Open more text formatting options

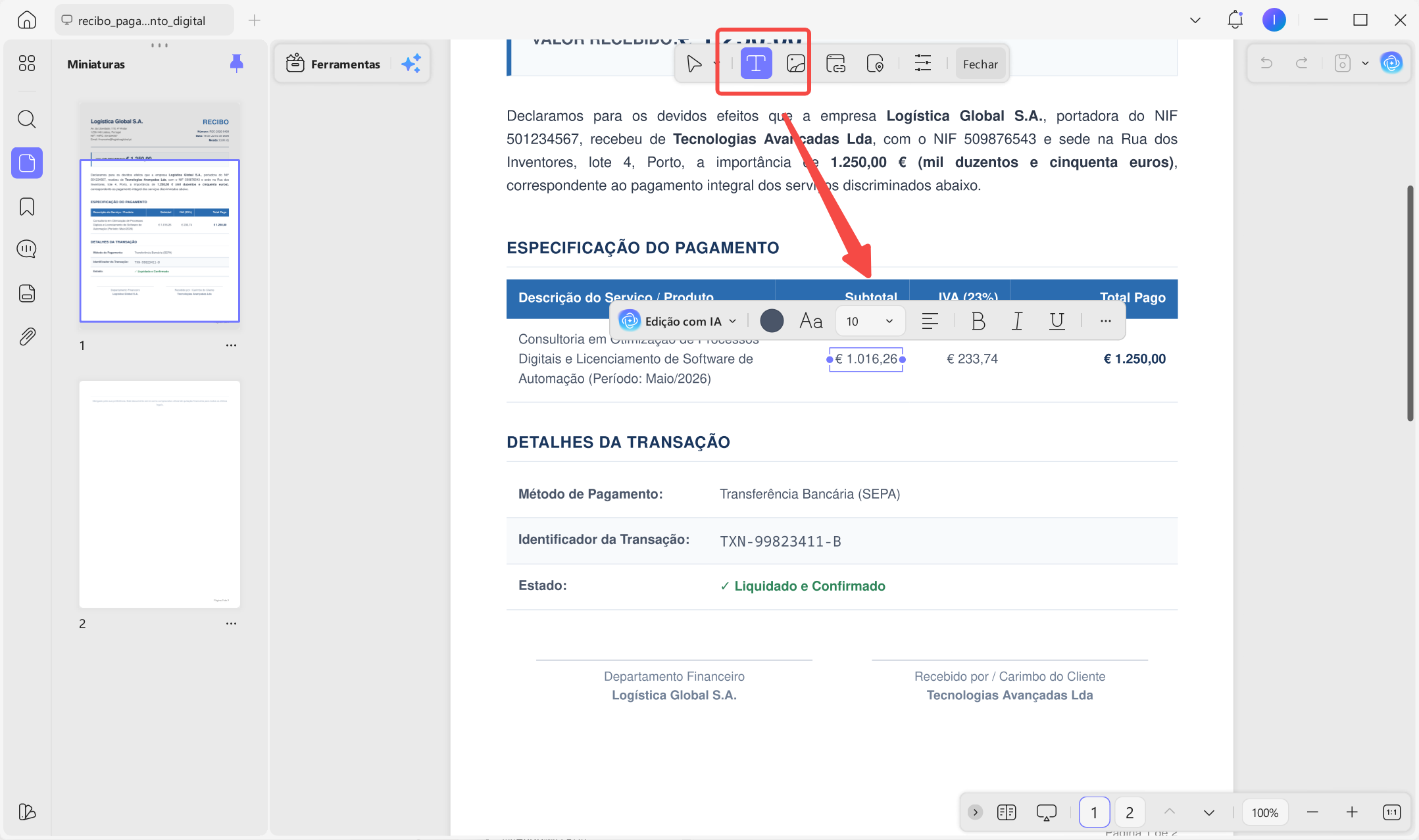pyautogui.click(x=1105, y=321)
